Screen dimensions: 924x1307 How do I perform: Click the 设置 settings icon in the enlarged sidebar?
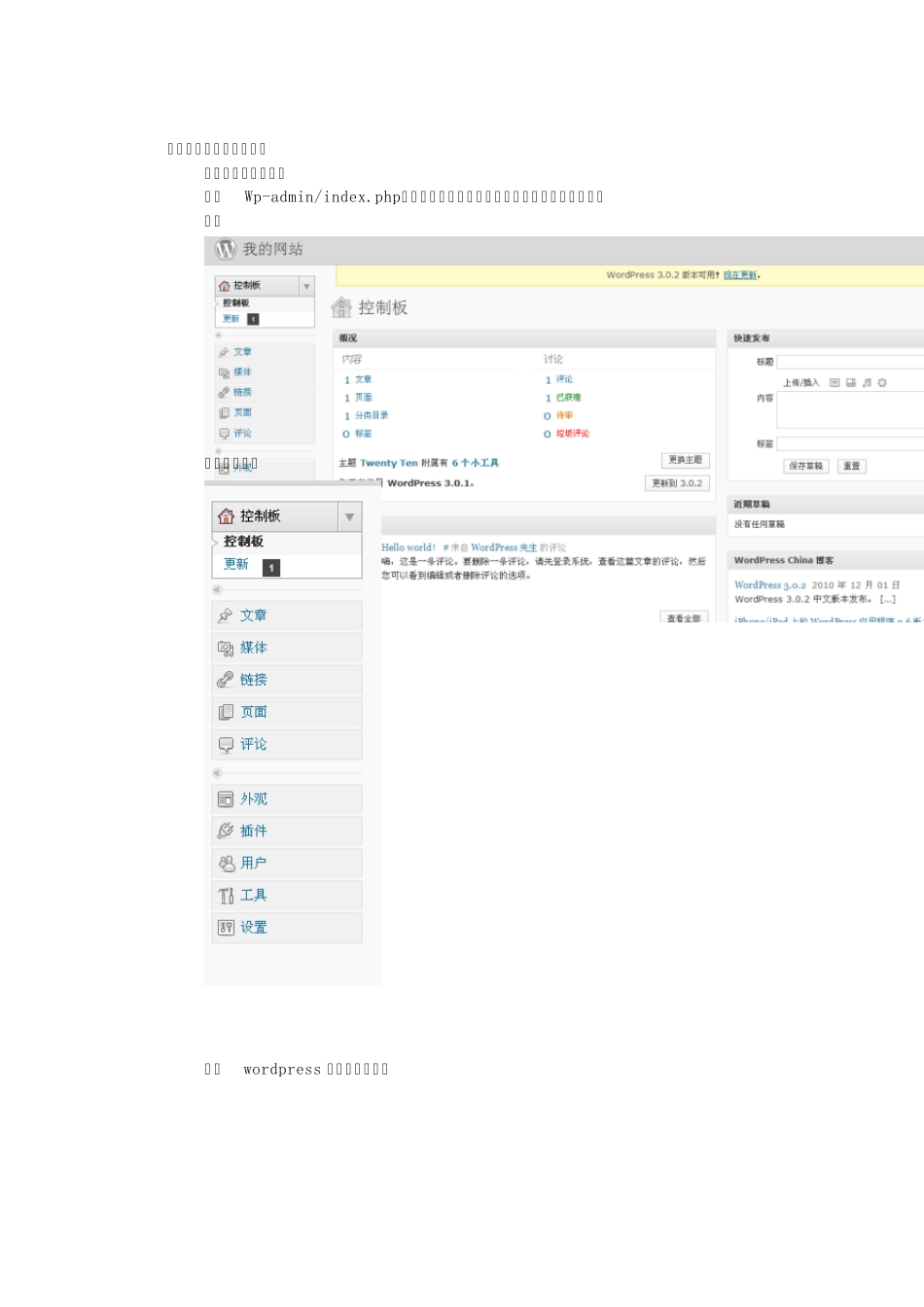click(226, 928)
